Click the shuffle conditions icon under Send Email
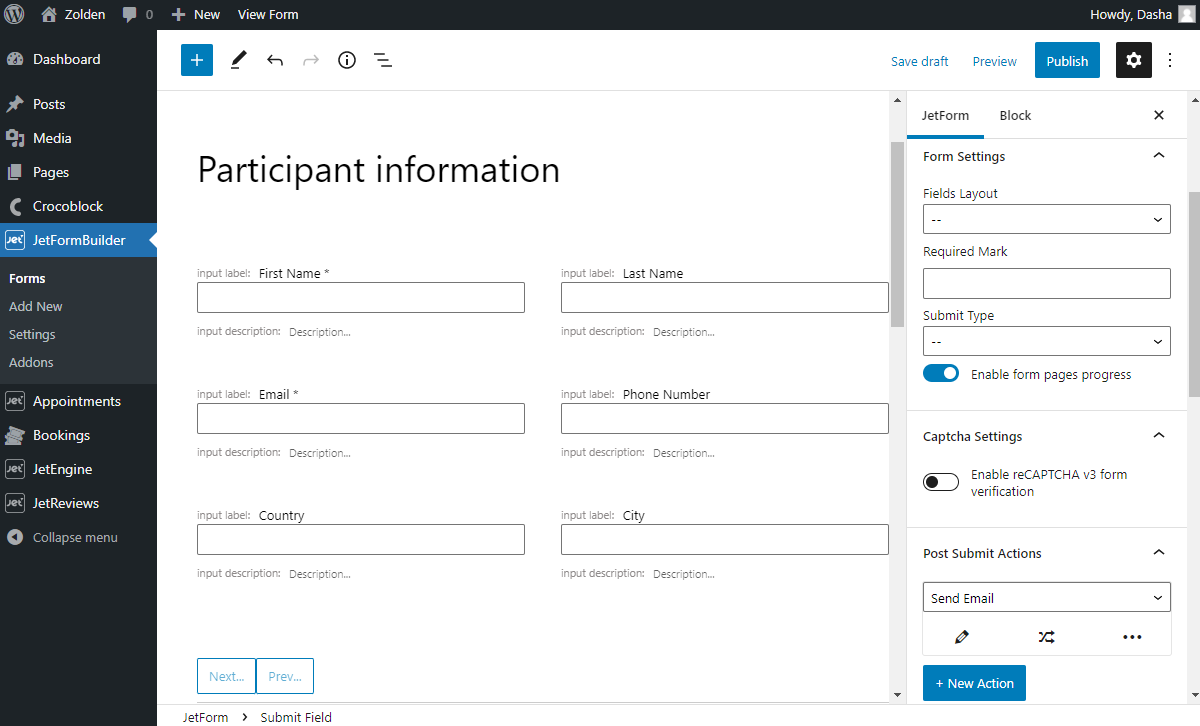Screen dimensions: 1200x726 pos(1046,637)
